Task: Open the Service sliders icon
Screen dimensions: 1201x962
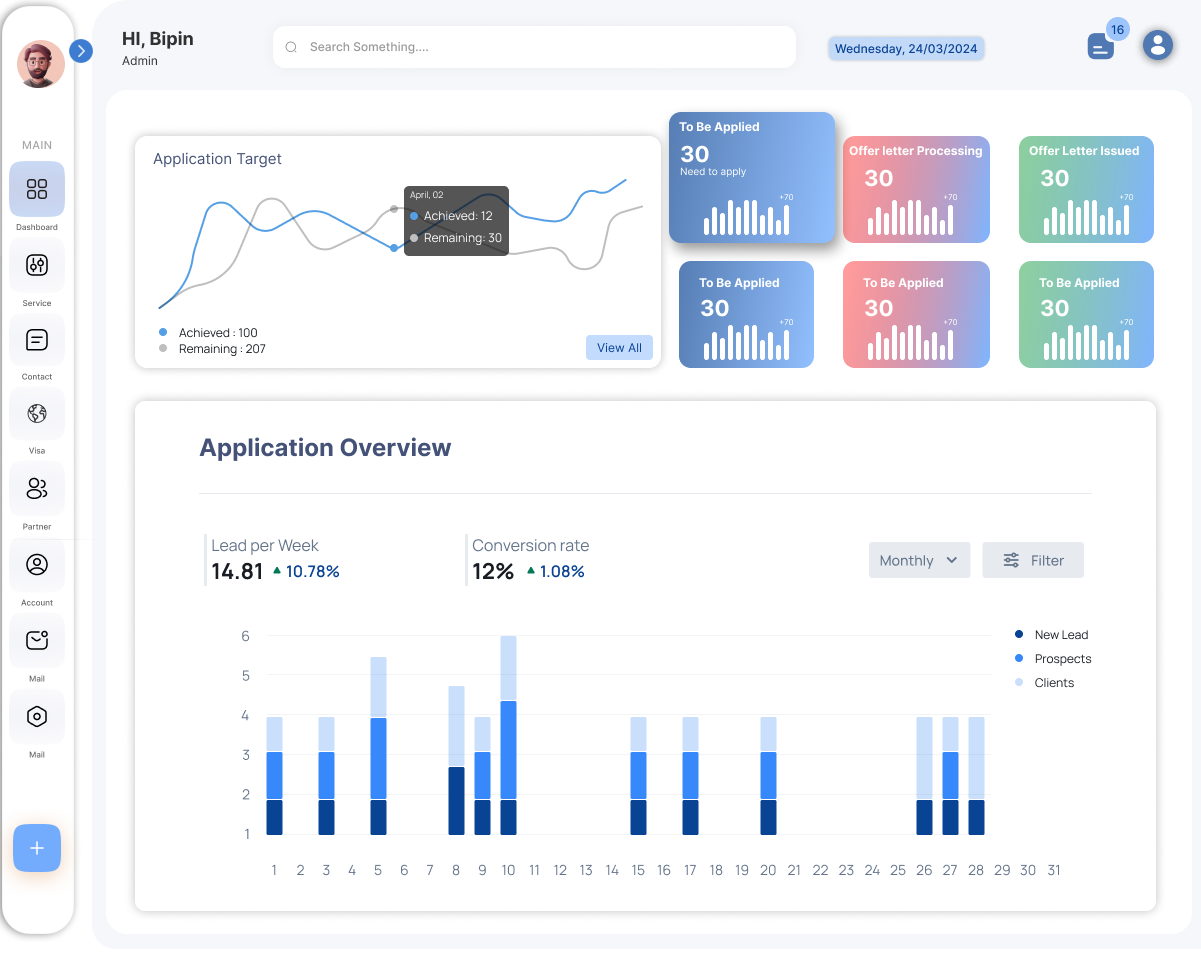Action: pos(37,265)
